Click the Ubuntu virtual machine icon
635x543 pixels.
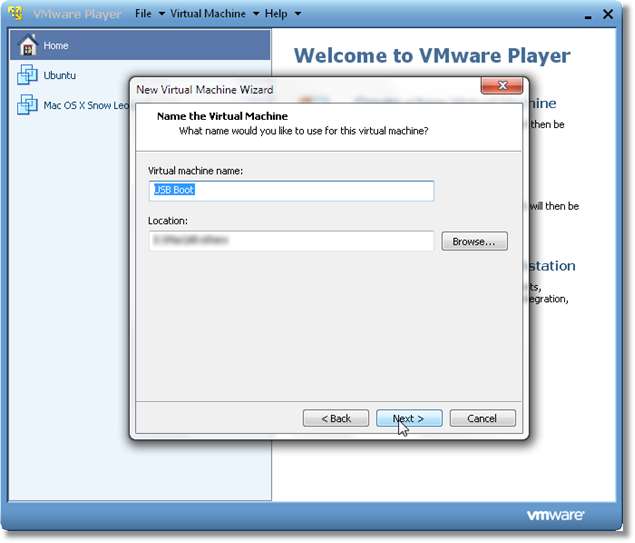27,75
